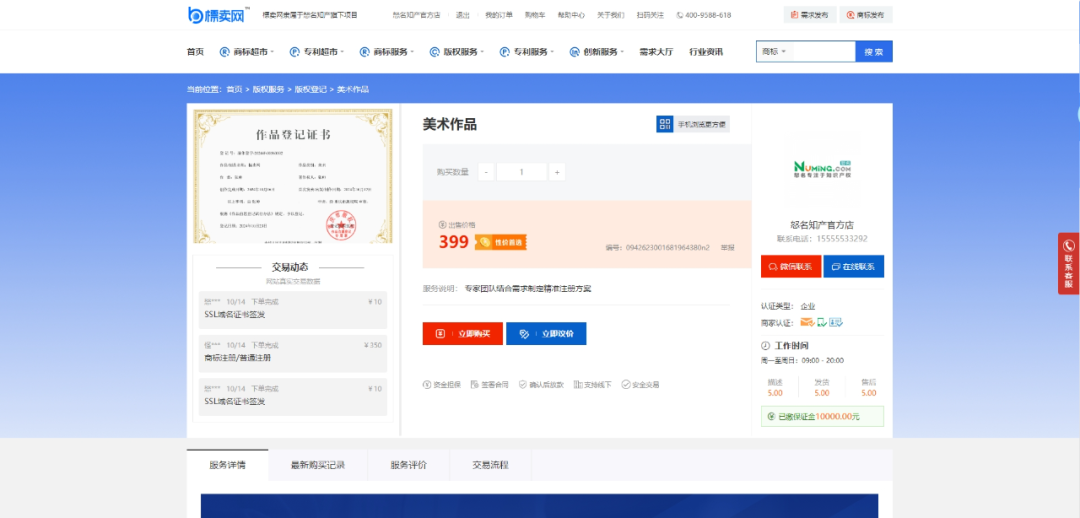The height and width of the screenshot is (518, 1080).
Task: Click the search input field
Action: (x=823, y=52)
